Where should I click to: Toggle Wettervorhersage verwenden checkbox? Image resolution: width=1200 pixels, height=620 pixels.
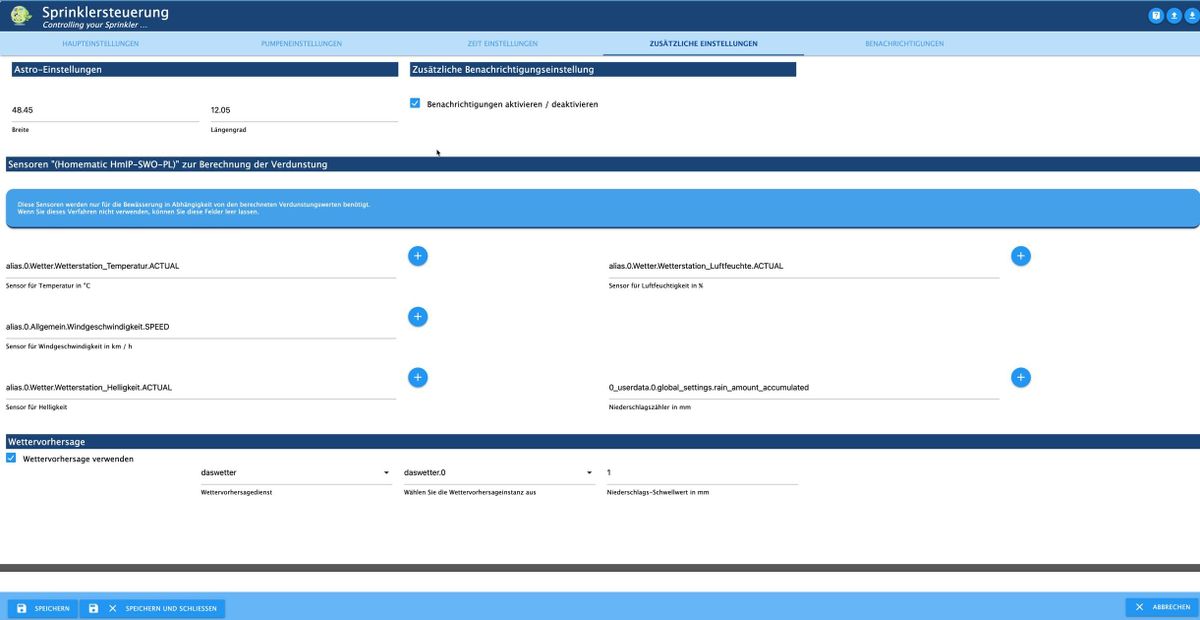point(11,458)
